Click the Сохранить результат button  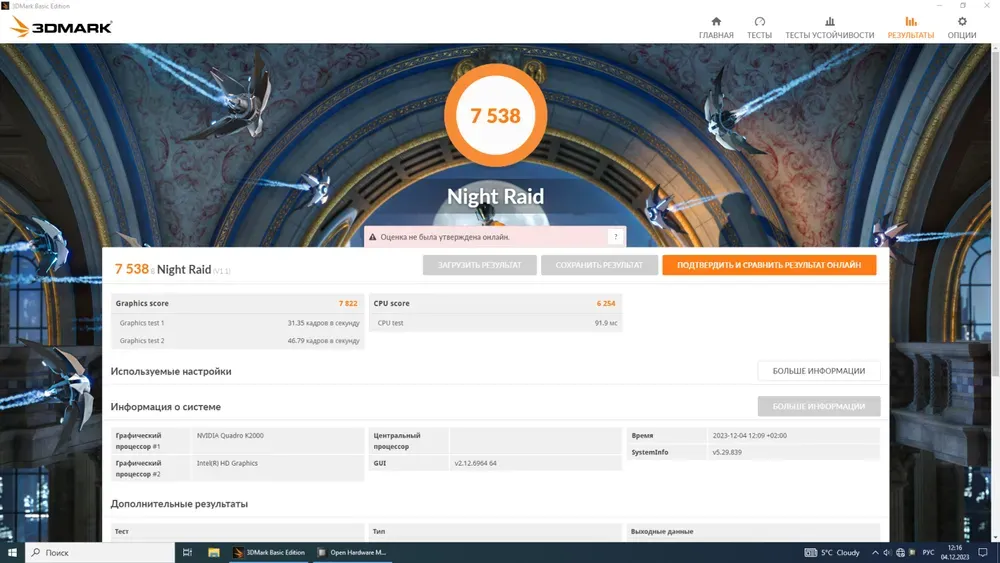click(x=598, y=265)
